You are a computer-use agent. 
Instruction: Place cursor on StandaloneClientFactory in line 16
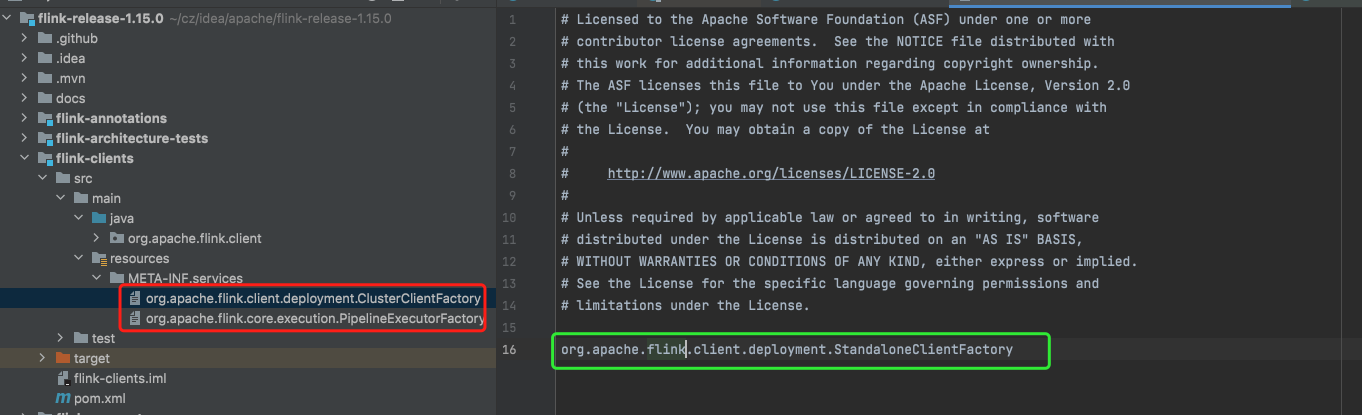922,349
